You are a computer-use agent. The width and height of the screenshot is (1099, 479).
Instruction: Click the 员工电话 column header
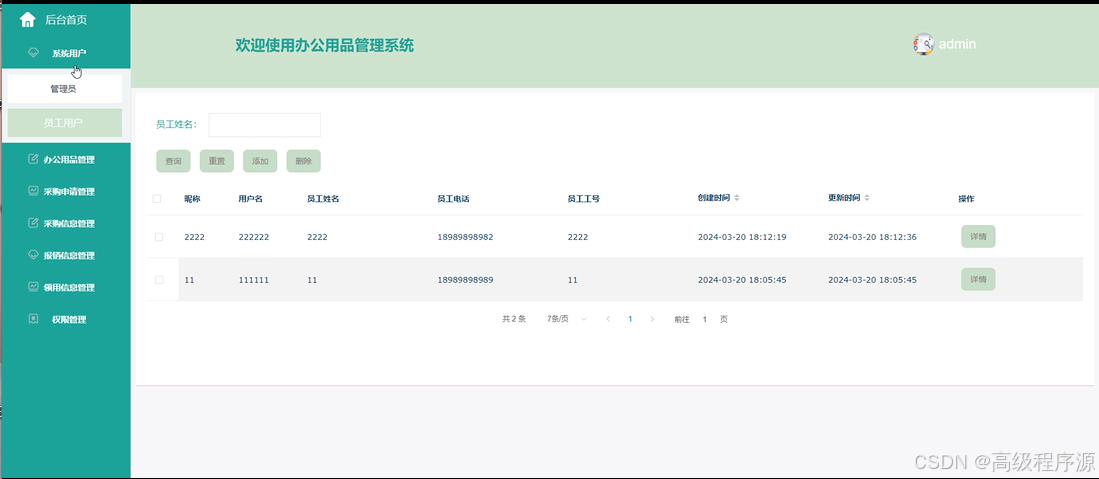453,199
